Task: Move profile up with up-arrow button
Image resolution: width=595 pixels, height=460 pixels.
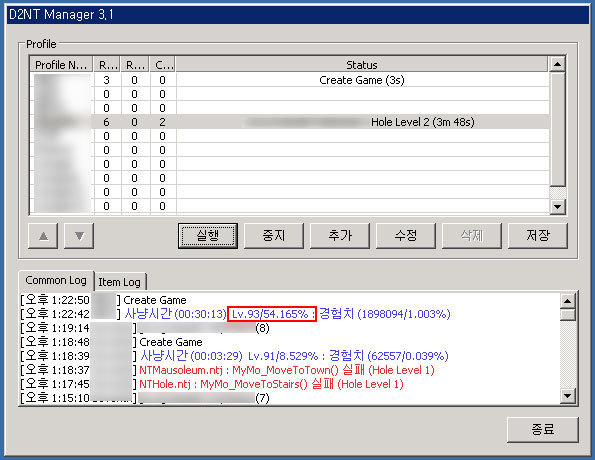Action: point(43,236)
